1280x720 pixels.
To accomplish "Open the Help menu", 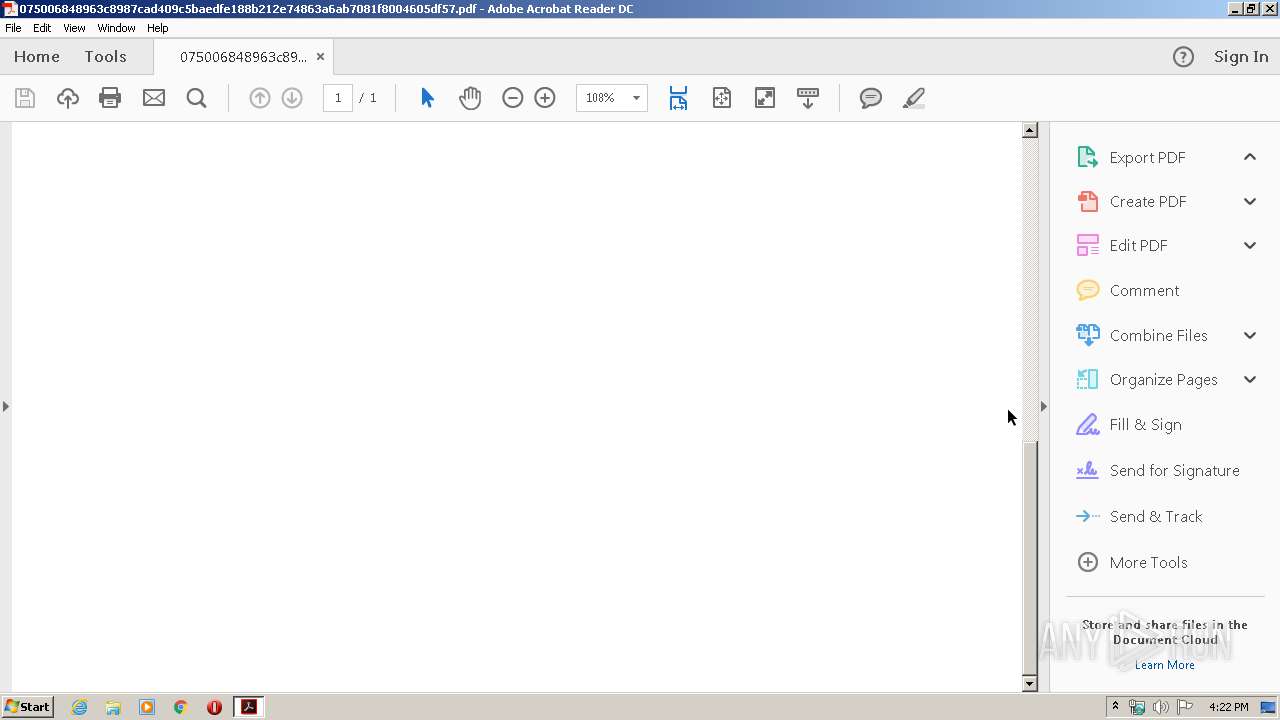I will (158, 28).
